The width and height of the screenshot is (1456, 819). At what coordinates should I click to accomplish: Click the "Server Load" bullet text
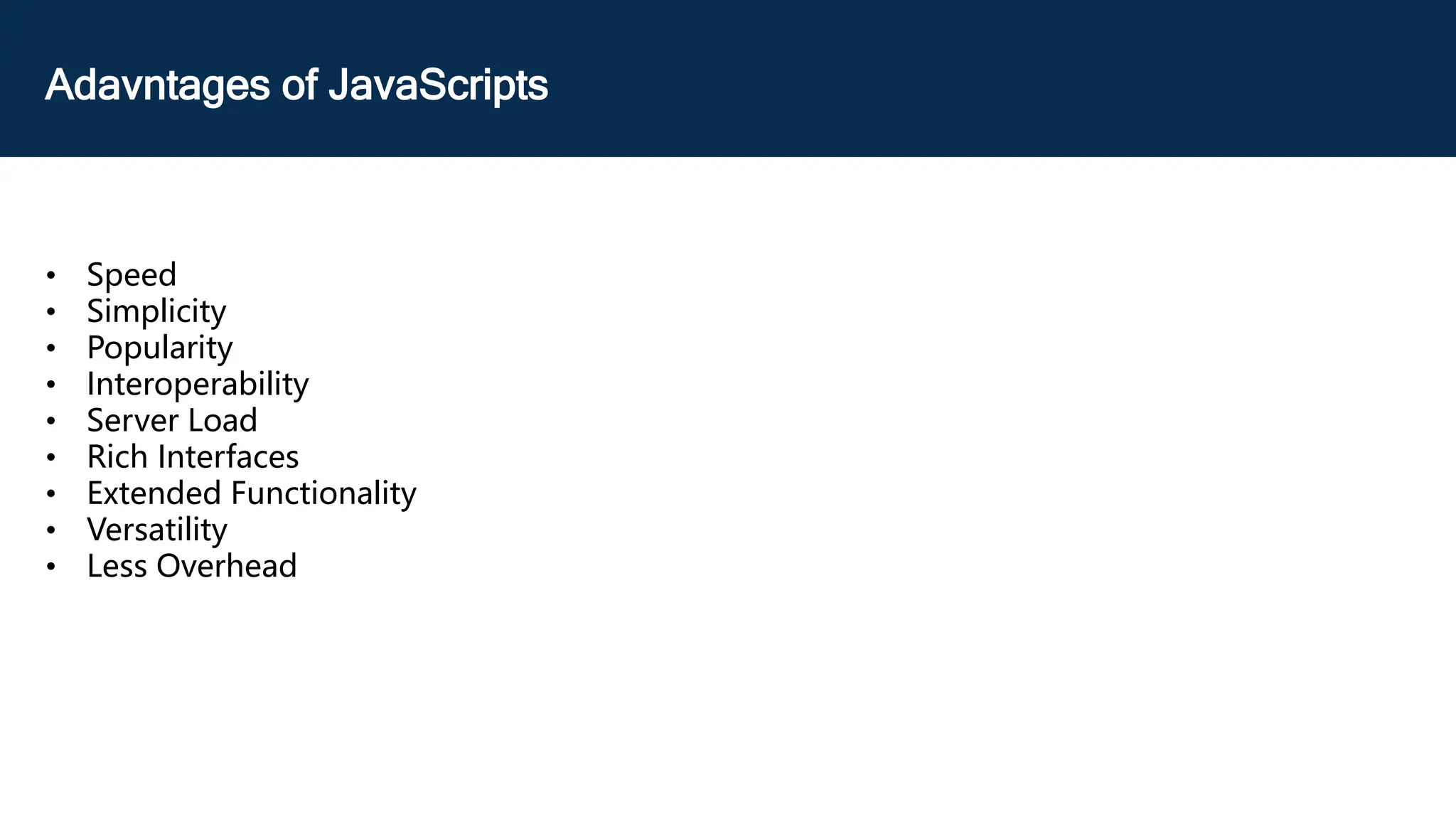pyautogui.click(x=172, y=420)
